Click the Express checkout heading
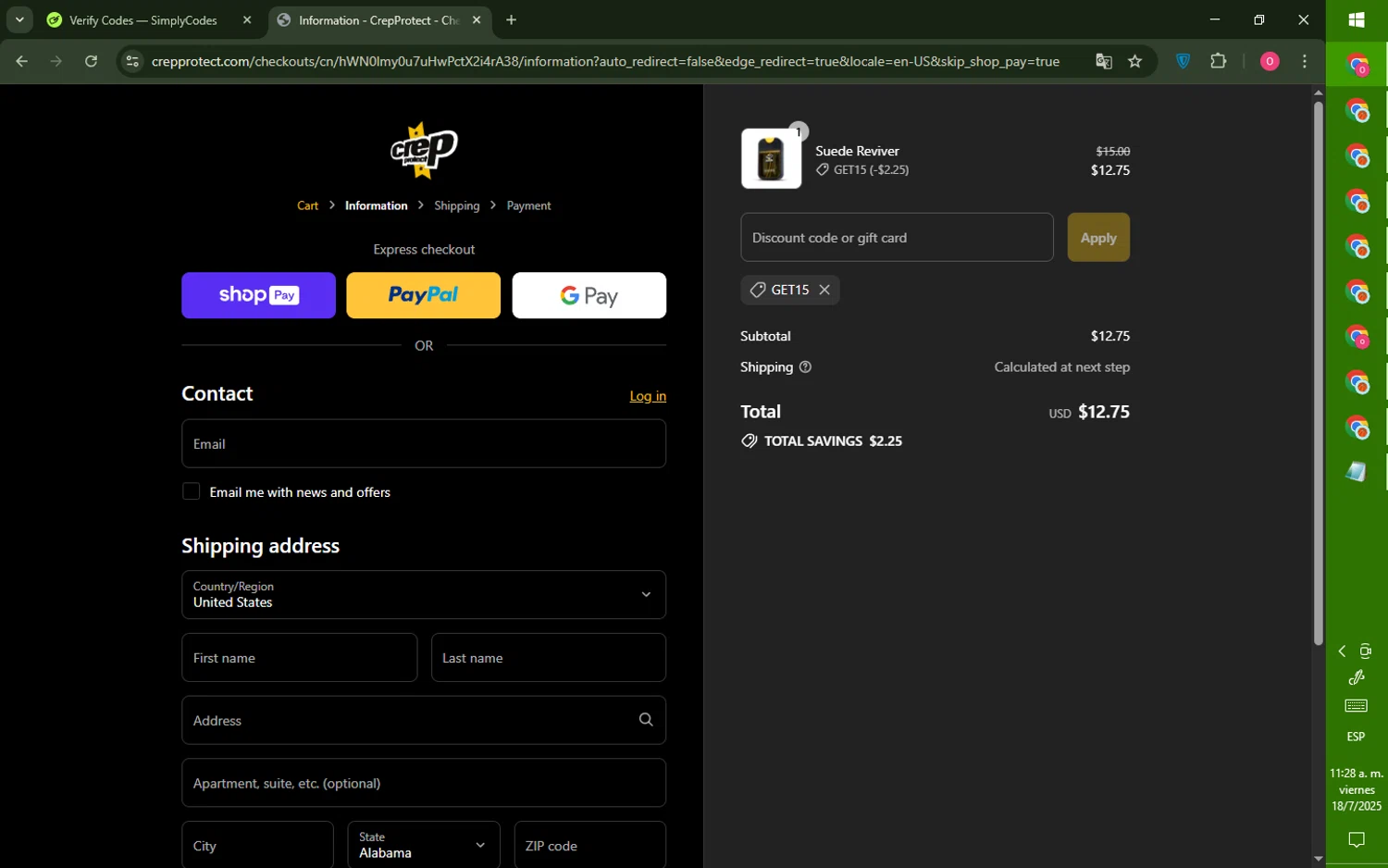 pyautogui.click(x=424, y=250)
